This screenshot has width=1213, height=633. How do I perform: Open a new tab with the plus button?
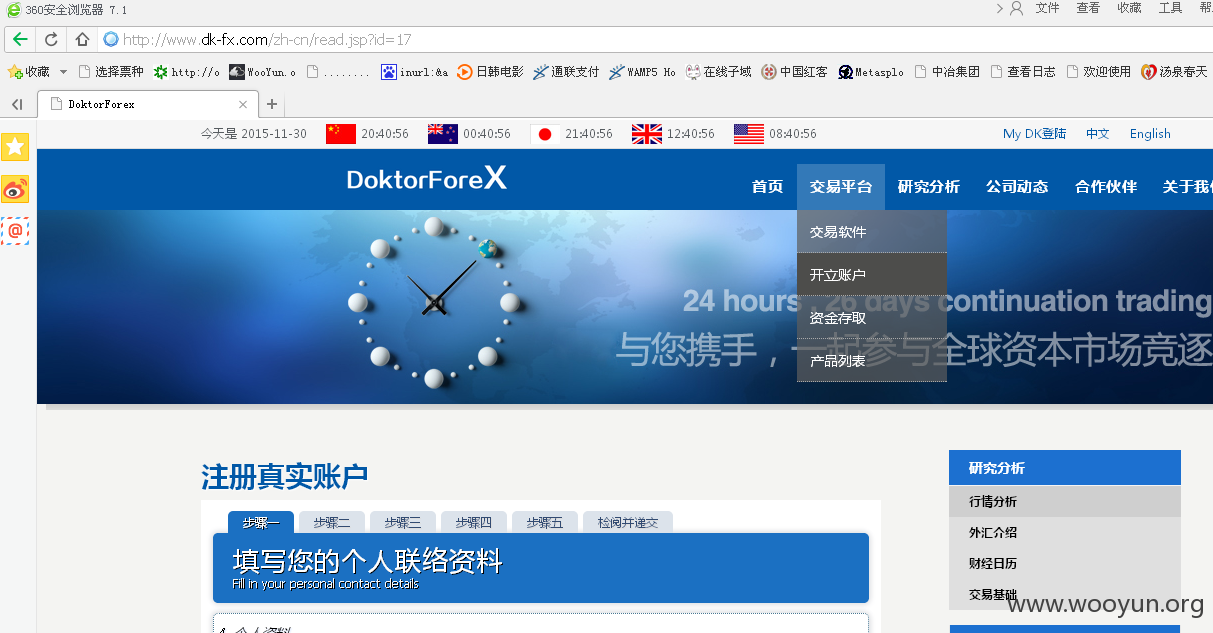click(x=272, y=104)
